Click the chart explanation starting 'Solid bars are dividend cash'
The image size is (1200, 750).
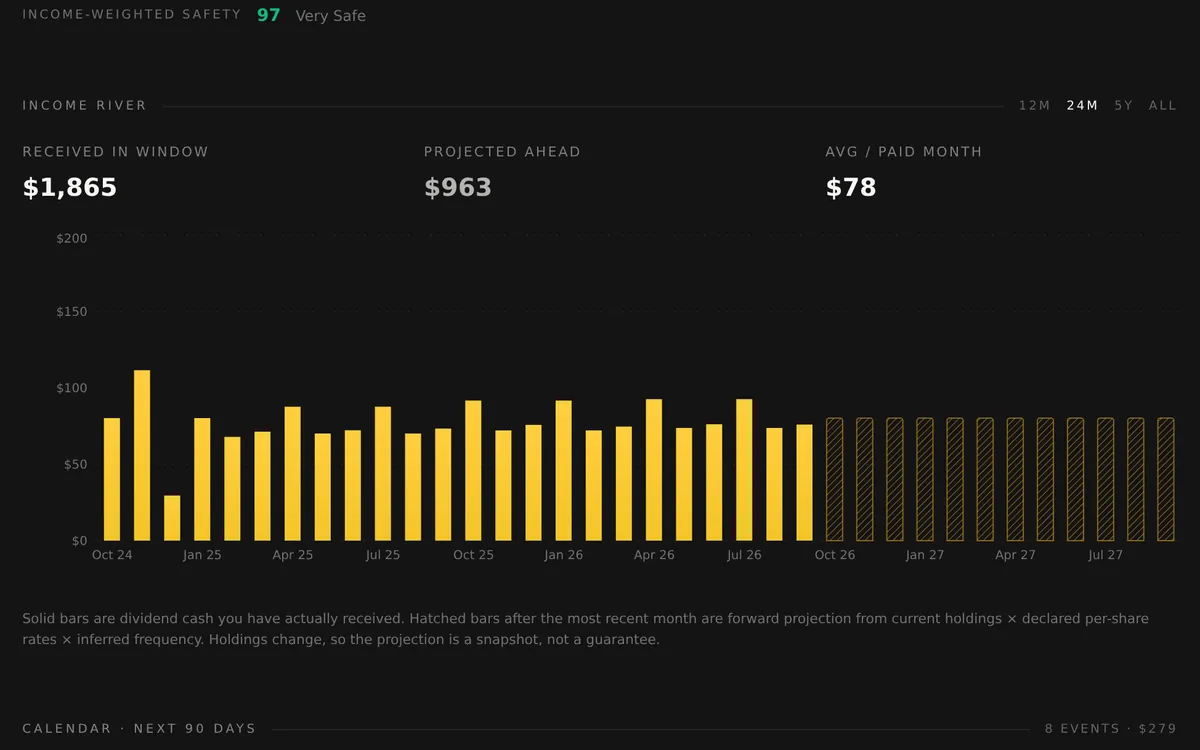585,629
